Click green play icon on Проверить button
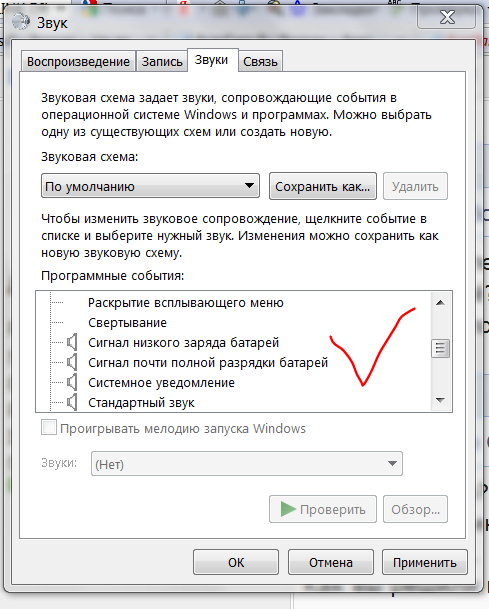 pos(288,509)
